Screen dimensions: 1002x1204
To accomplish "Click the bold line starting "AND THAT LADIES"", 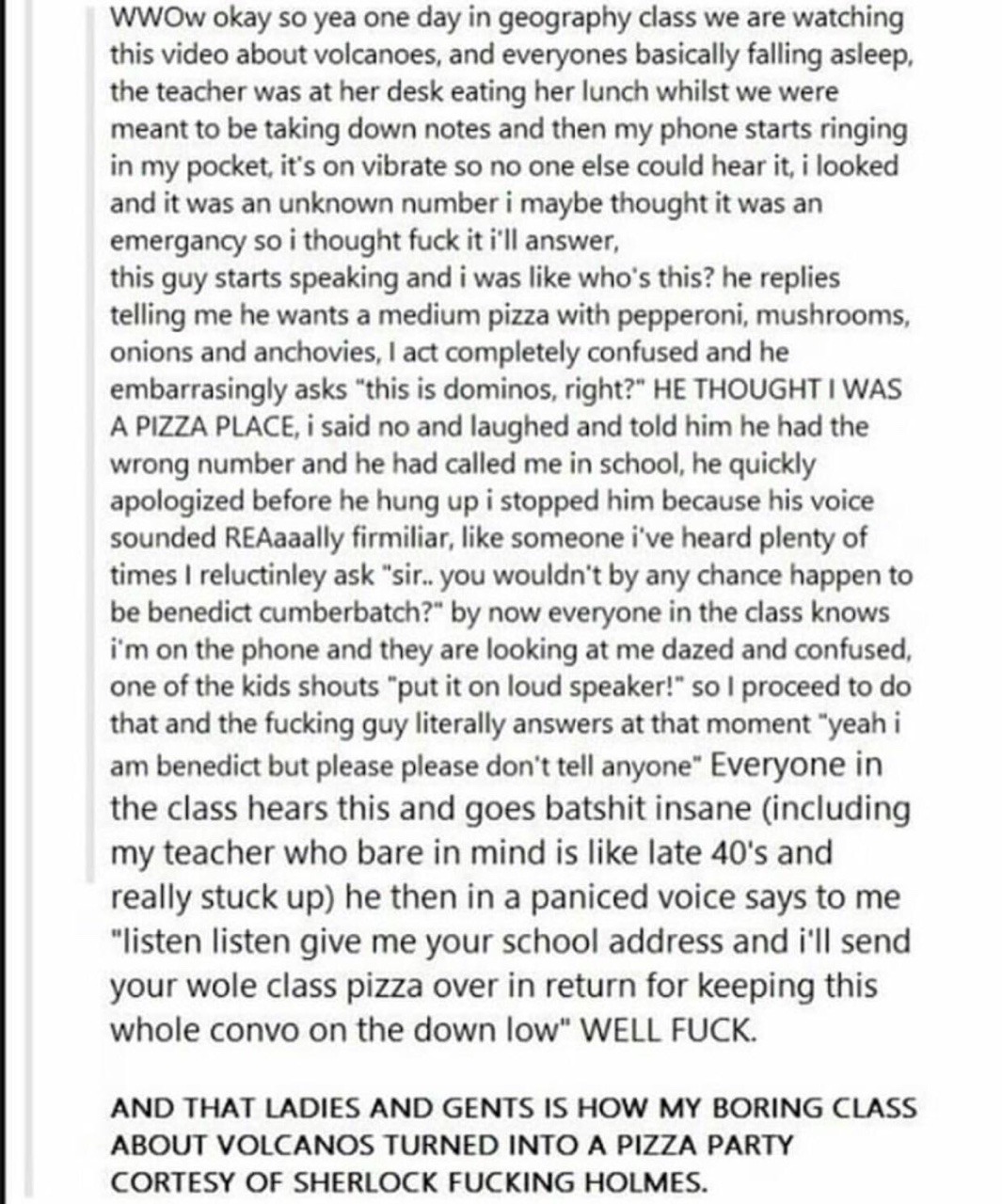I will click(x=513, y=1108).
